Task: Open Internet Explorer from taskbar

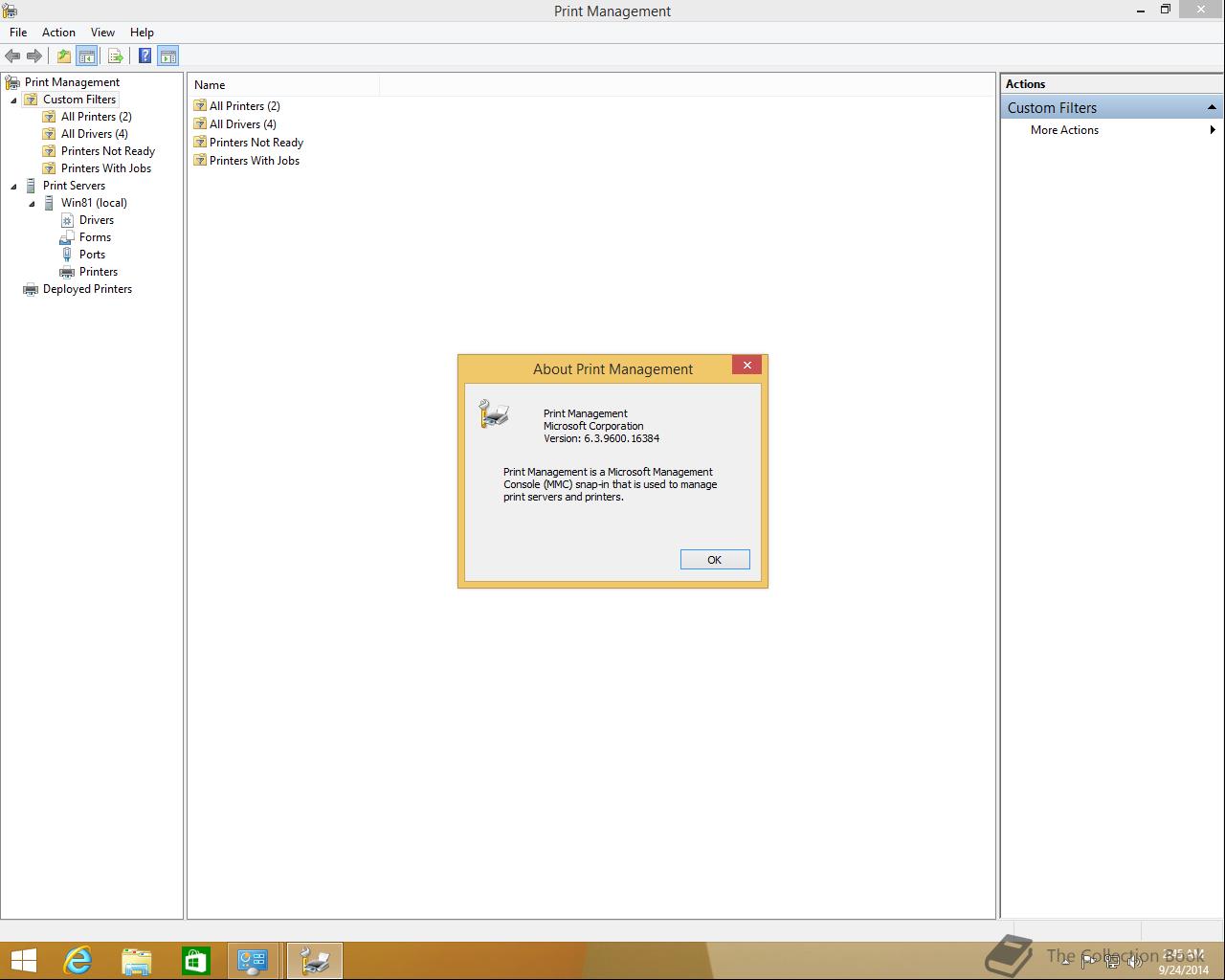Action: 78,961
